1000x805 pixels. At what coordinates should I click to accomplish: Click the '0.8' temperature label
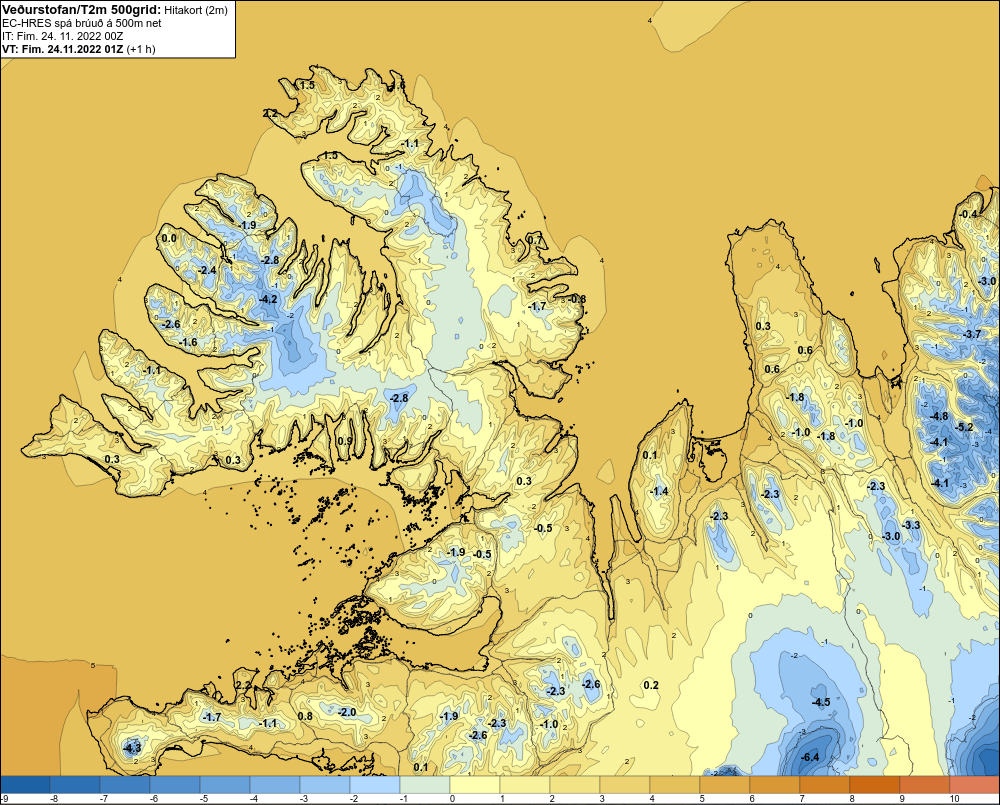pyautogui.click(x=305, y=716)
